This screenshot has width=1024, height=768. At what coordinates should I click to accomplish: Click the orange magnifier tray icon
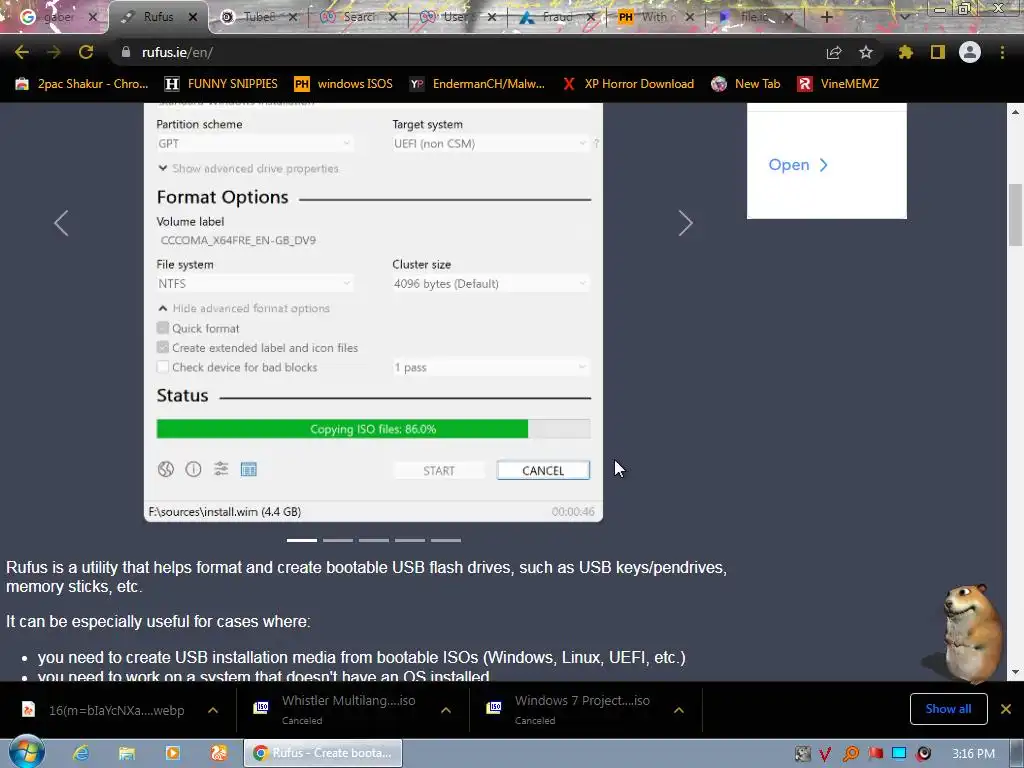pos(850,754)
